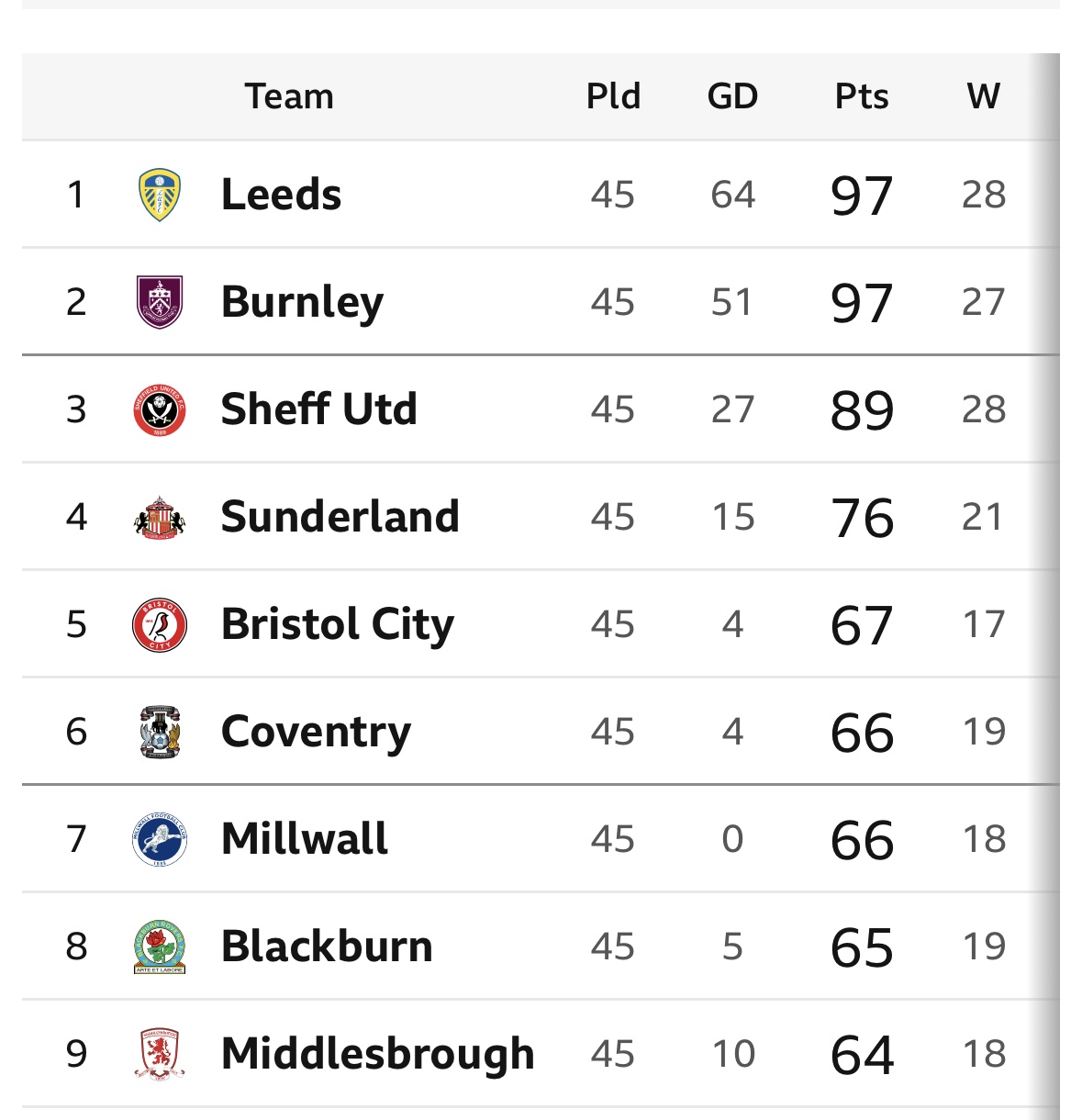
Task: Open the Middlesbrough team link
Action: pyautogui.click(x=378, y=1055)
